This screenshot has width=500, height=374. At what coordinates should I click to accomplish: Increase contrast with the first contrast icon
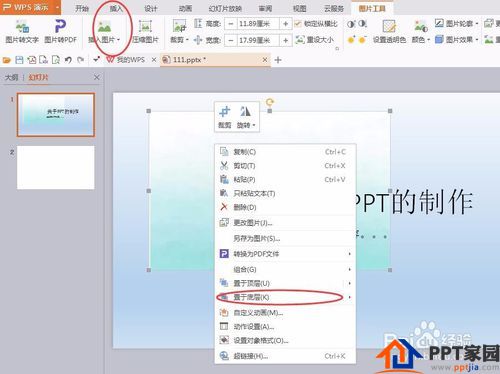pos(351,24)
